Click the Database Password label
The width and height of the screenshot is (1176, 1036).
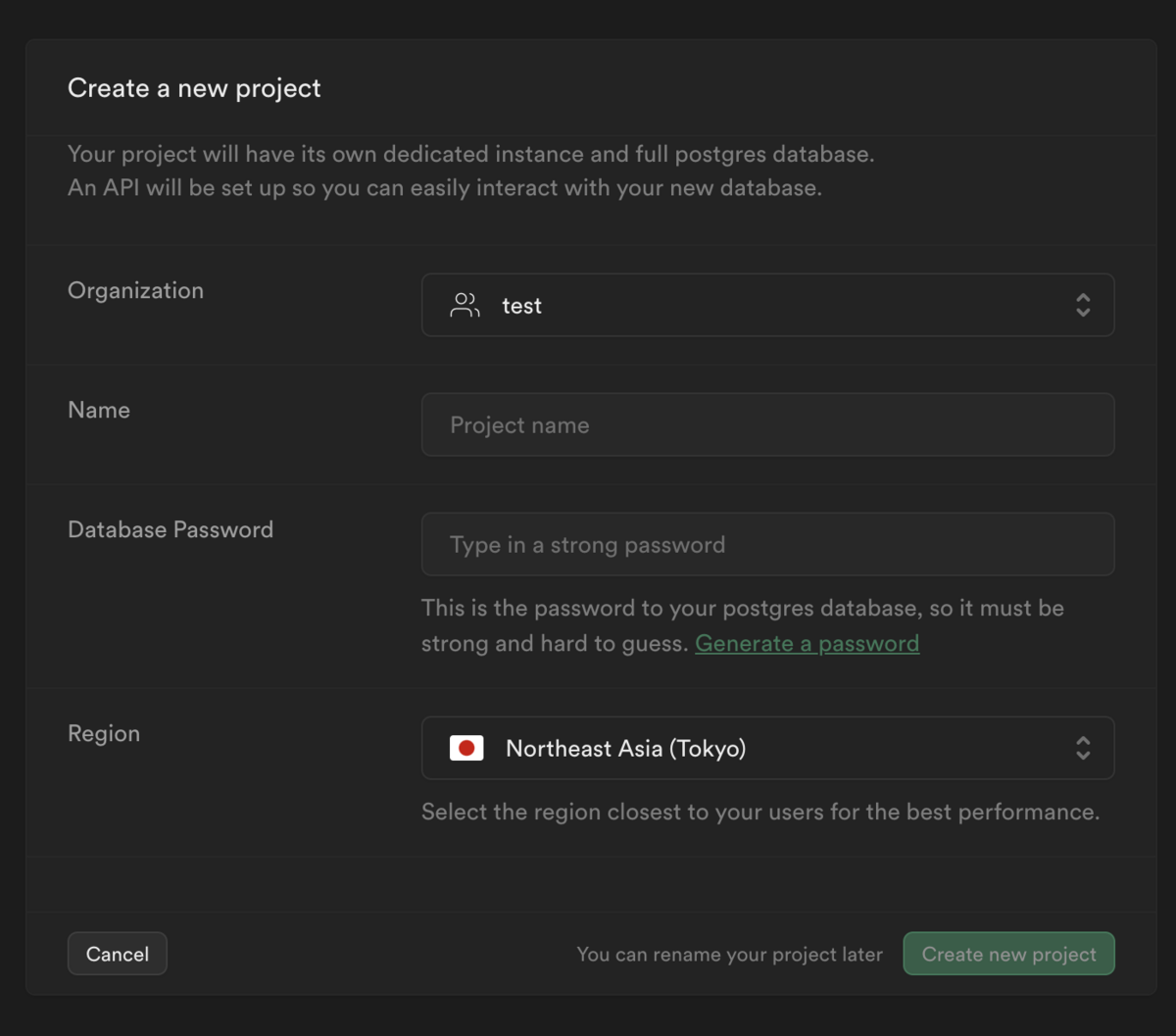coord(171,529)
